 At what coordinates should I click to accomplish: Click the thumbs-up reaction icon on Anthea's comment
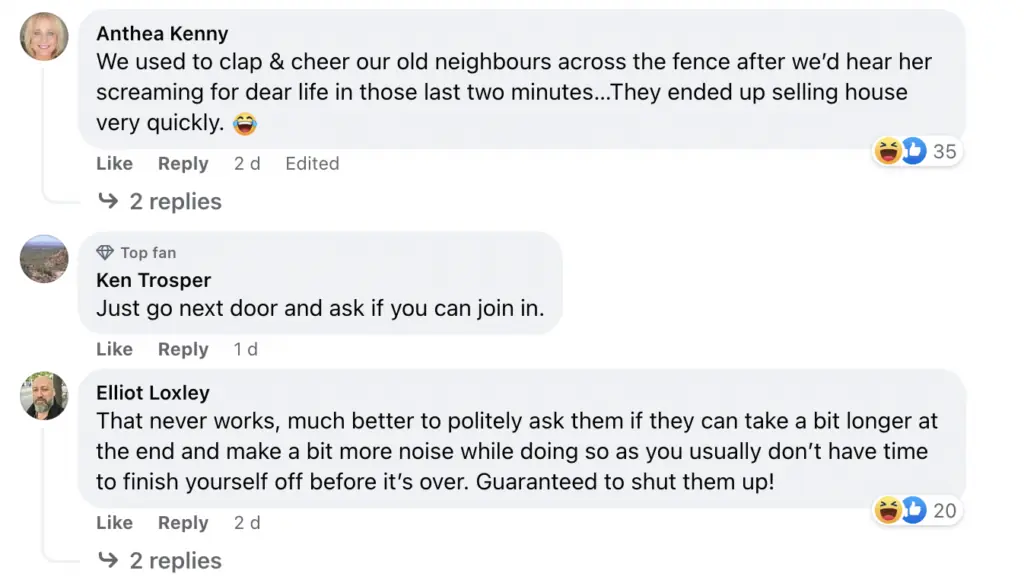pos(912,151)
